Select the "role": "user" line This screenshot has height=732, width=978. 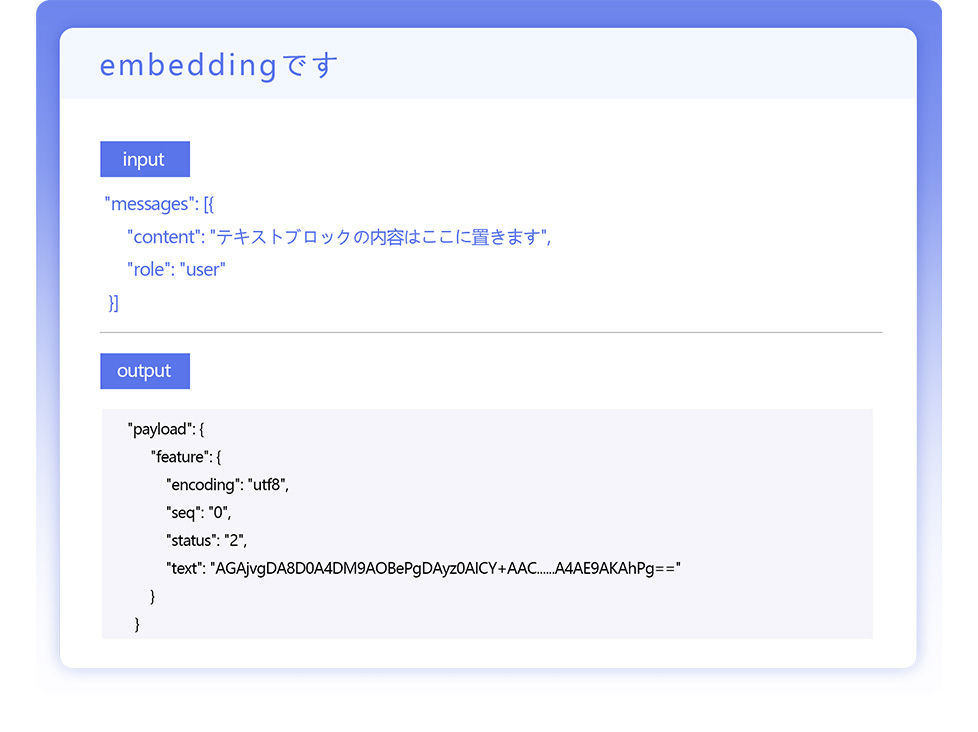point(177,269)
